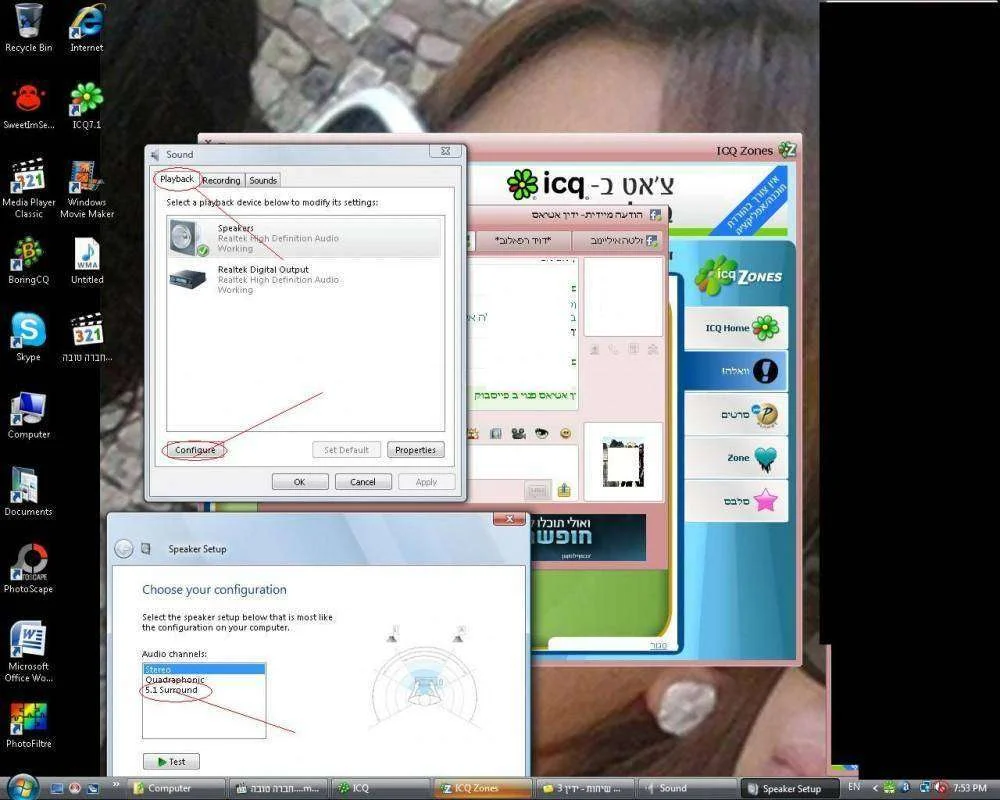Select the Windows Movie Maker desktop icon
Screen dimensions: 1000x800
(x=87, y=188)
